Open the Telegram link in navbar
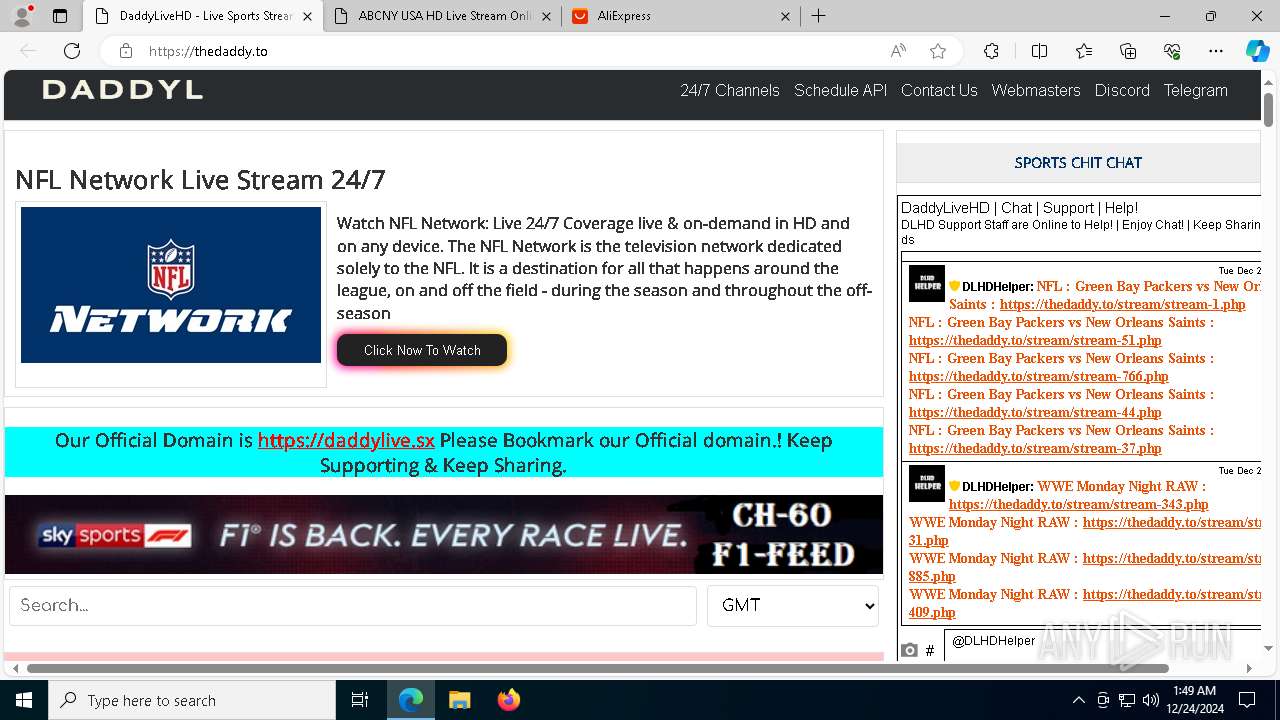1280x720 pixels. click(x=1195, y=90)
